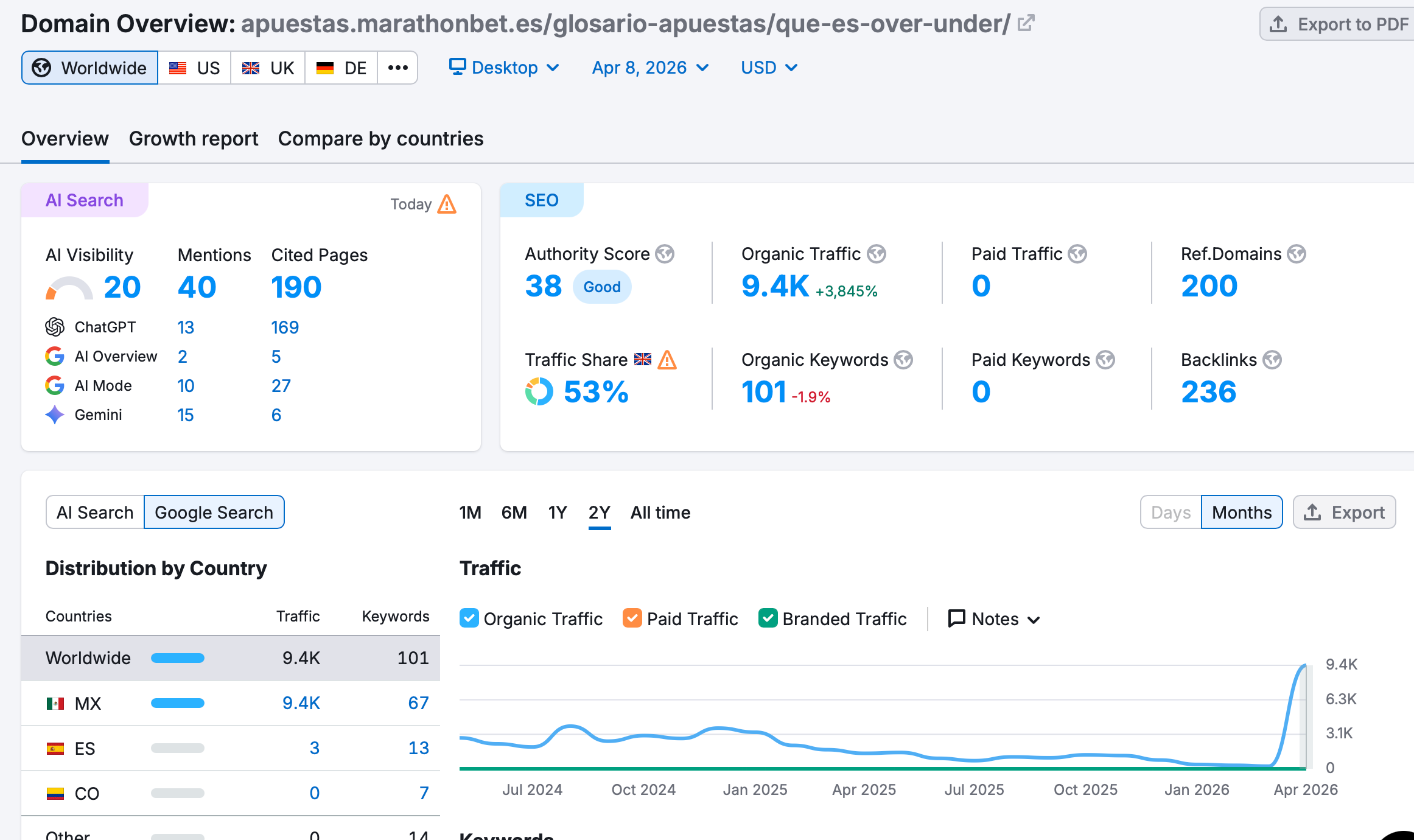
Task: Open the more countries ellipsis button
Action: pyautogui.click(x=397, y=68)
